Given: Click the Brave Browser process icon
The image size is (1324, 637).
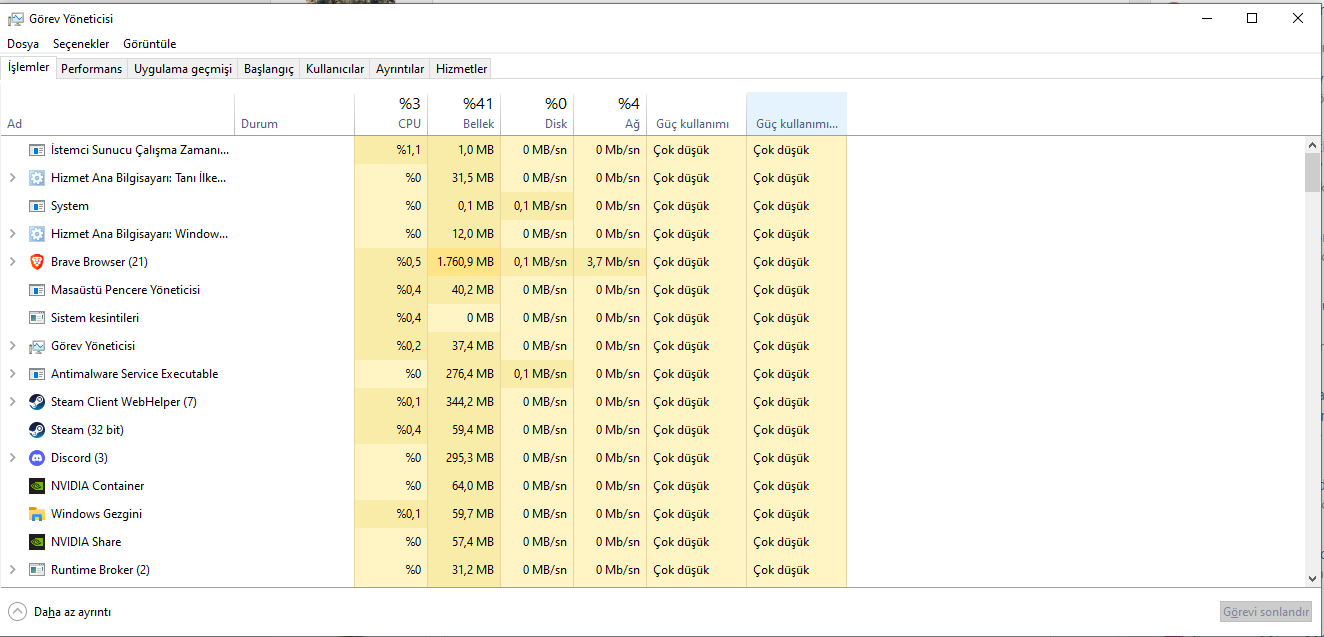Looking at the screenshot, I should pyautogui.click(x=37, y=262).
